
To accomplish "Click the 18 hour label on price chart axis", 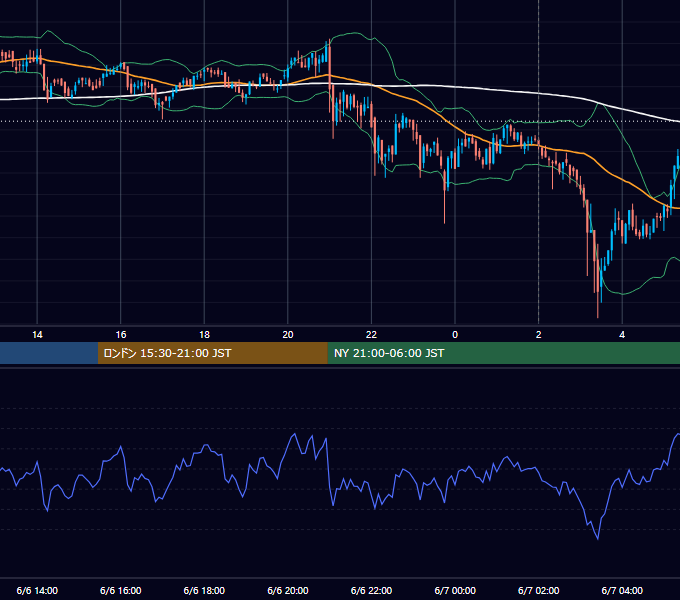I will click(204, 335).
